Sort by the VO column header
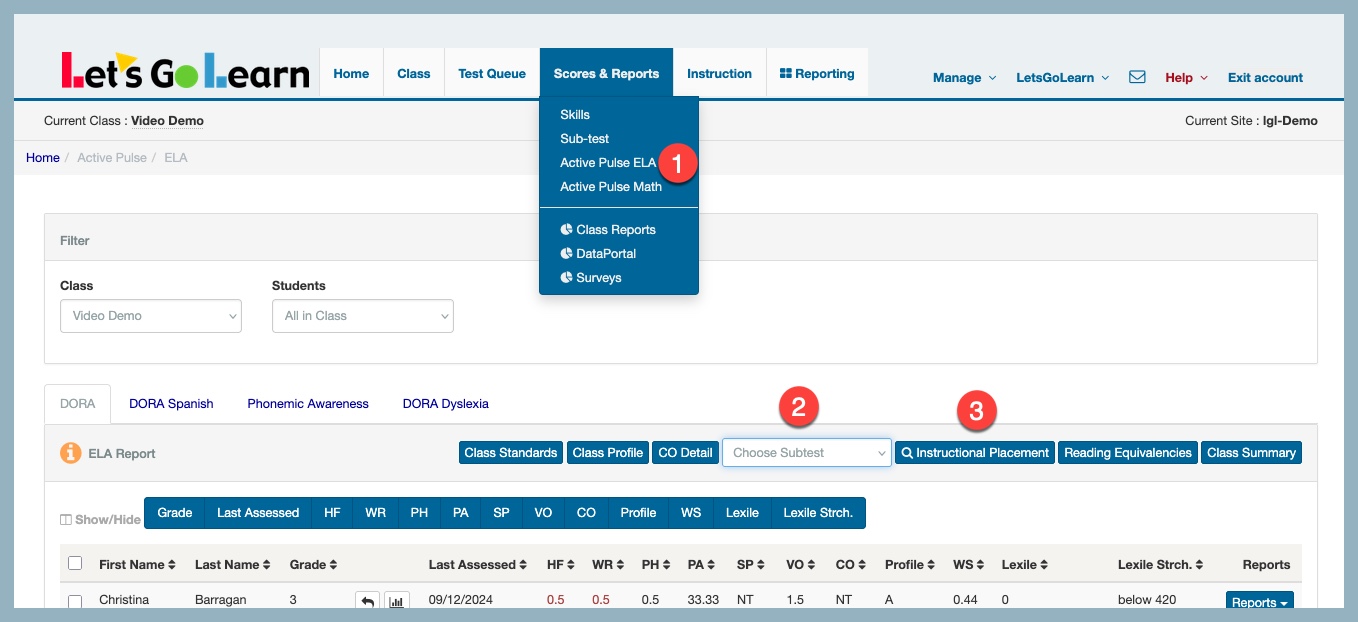This screenshot has height=622, width=1358. (x=801, y=565)
